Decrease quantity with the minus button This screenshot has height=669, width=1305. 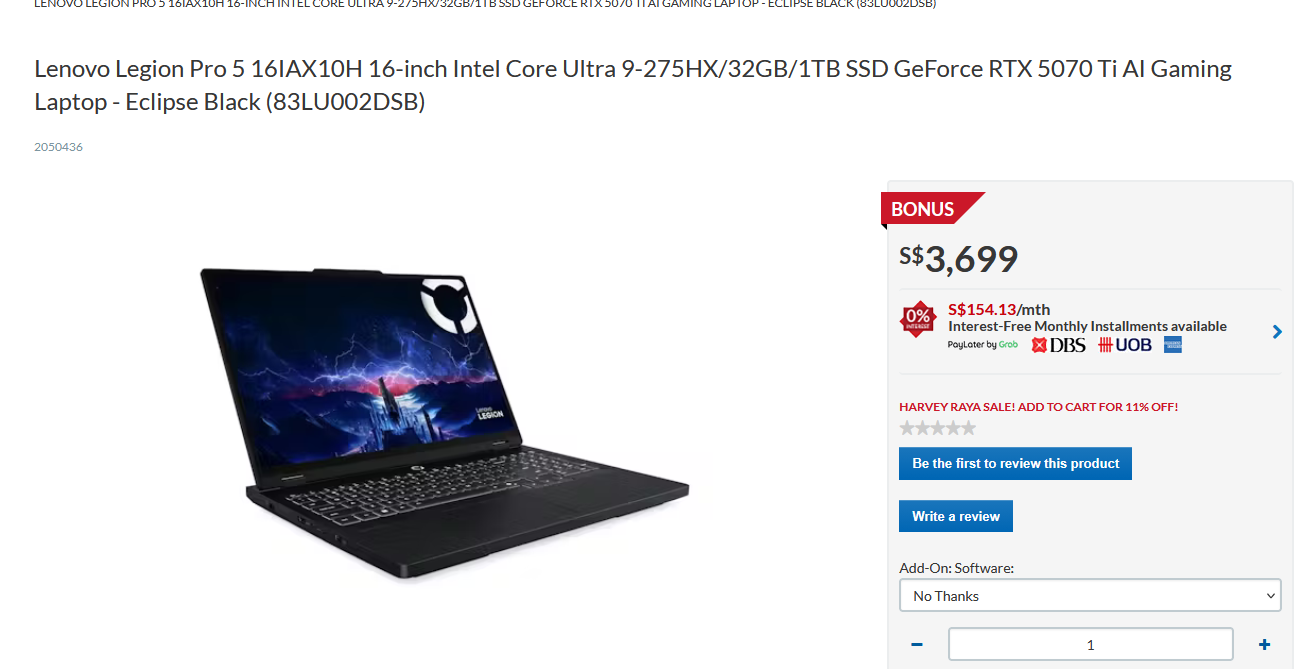click(917, 645)
